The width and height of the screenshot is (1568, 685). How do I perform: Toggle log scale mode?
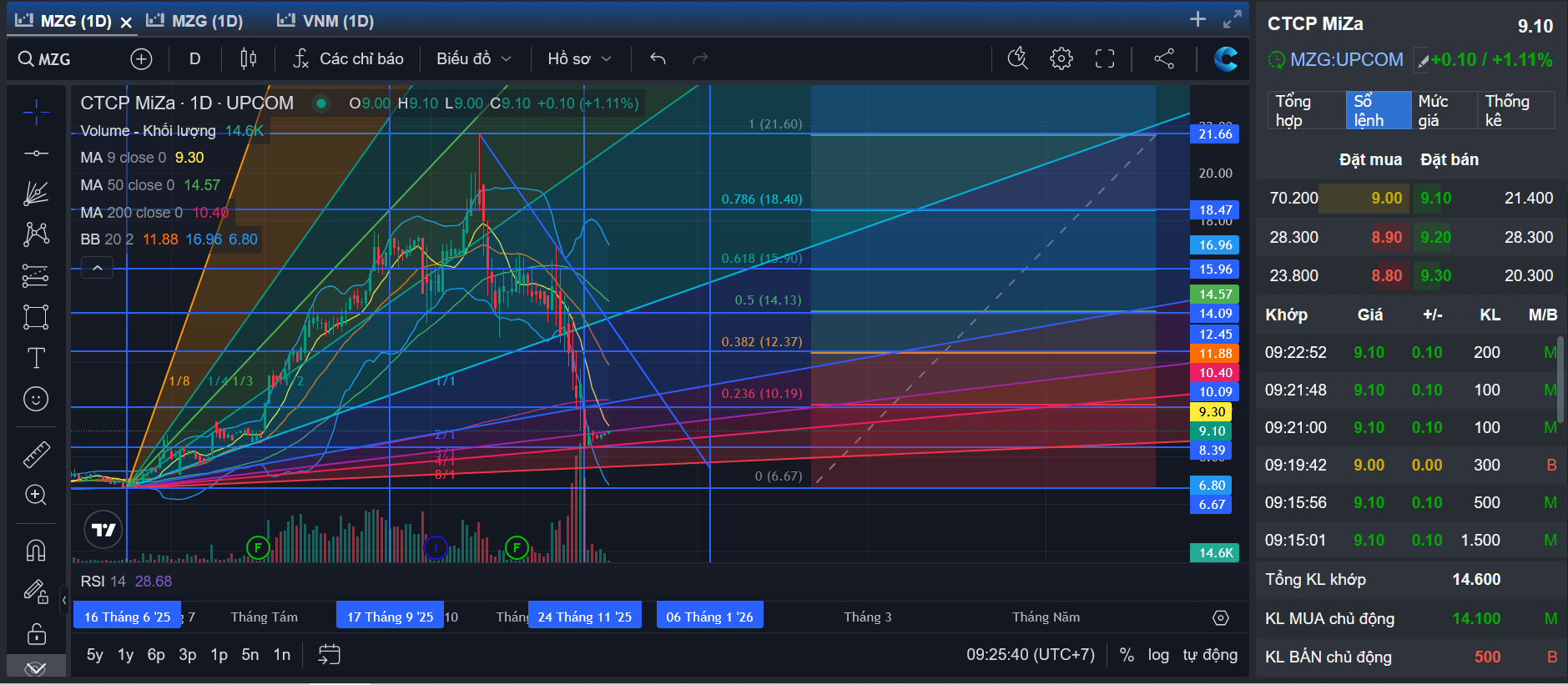pos(1158,655)
